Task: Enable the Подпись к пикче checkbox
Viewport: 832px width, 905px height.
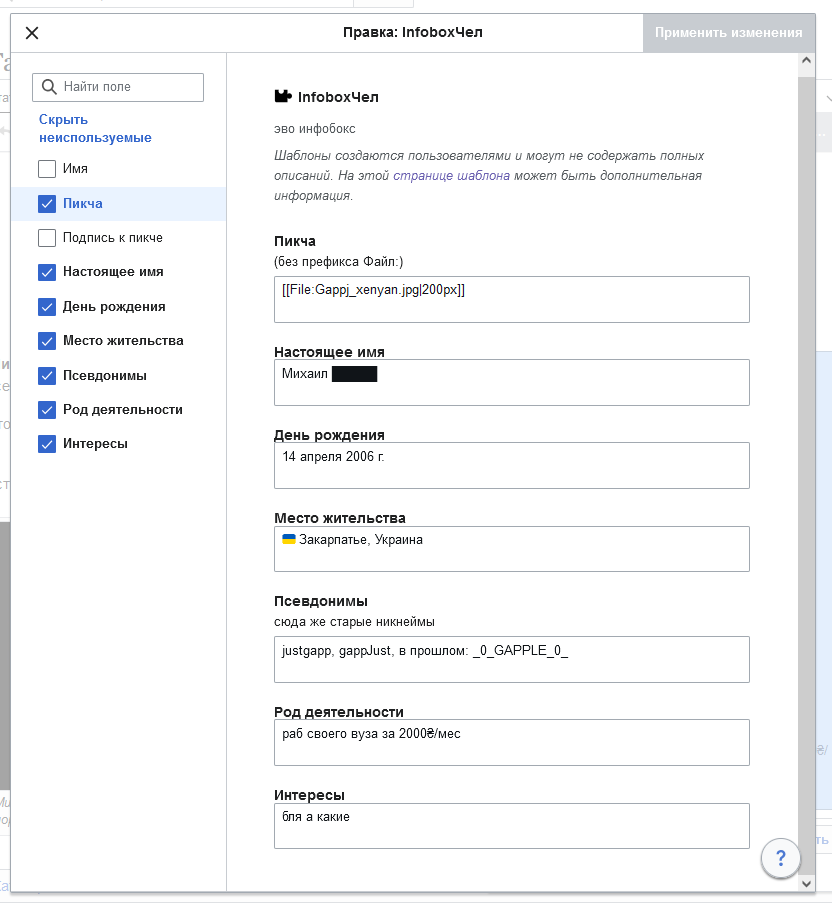Action: pos(47,238)
